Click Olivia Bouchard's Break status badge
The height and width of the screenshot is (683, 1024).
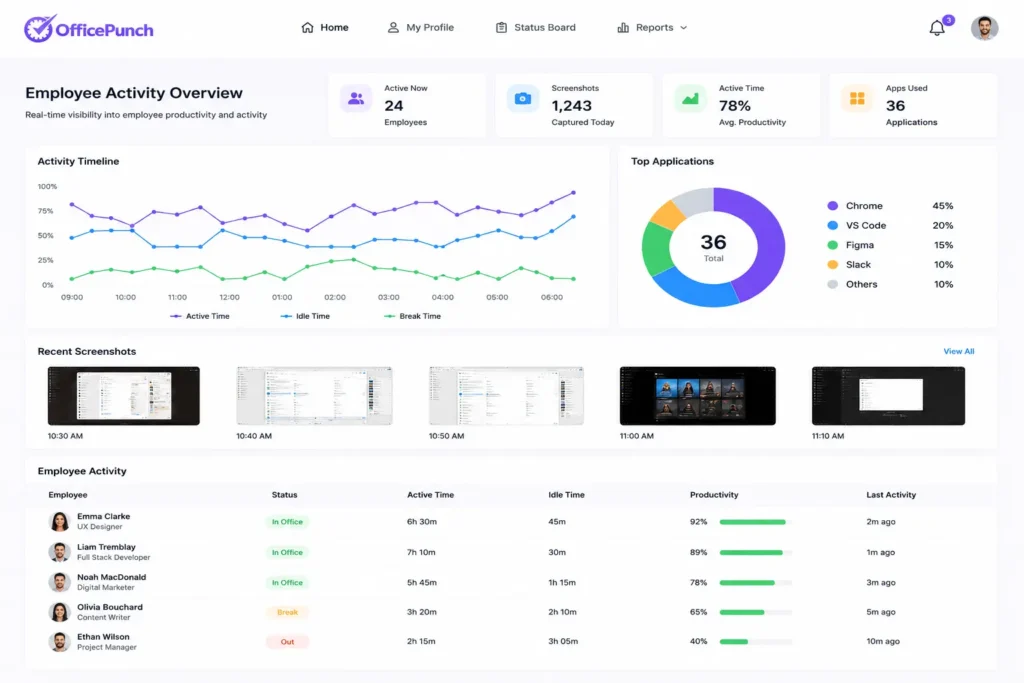point(287,612)
